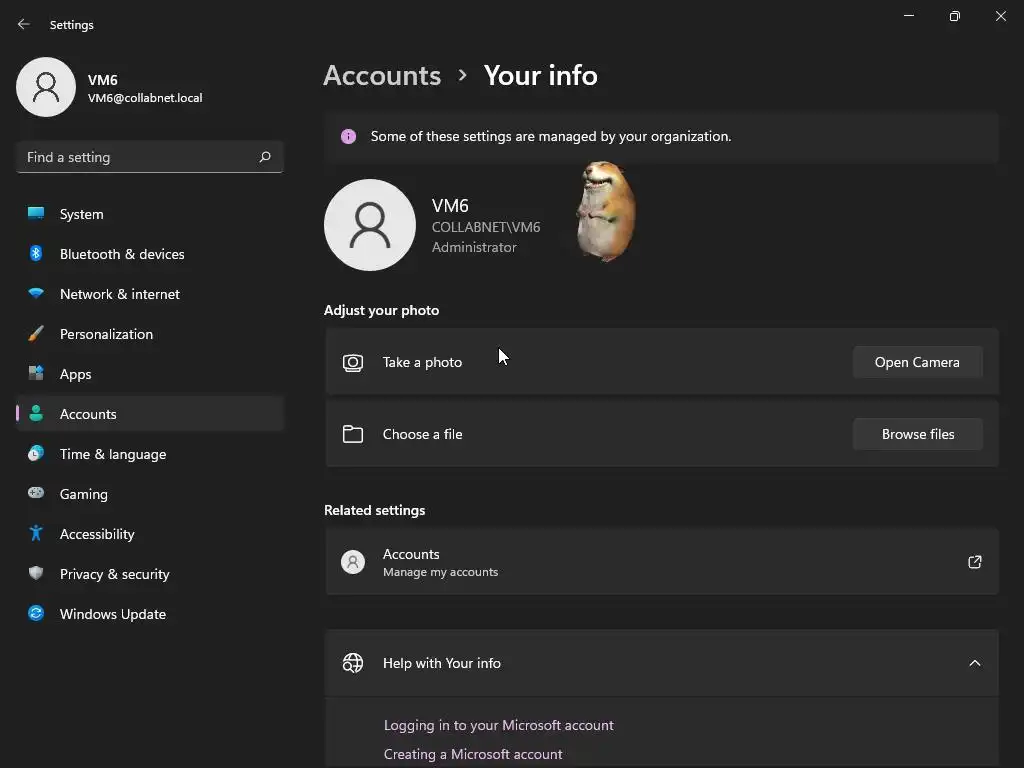Screen dimensions: 1024x768
Task: Click the sidebar VM6 profile avatar
Action: coord(46,87)
